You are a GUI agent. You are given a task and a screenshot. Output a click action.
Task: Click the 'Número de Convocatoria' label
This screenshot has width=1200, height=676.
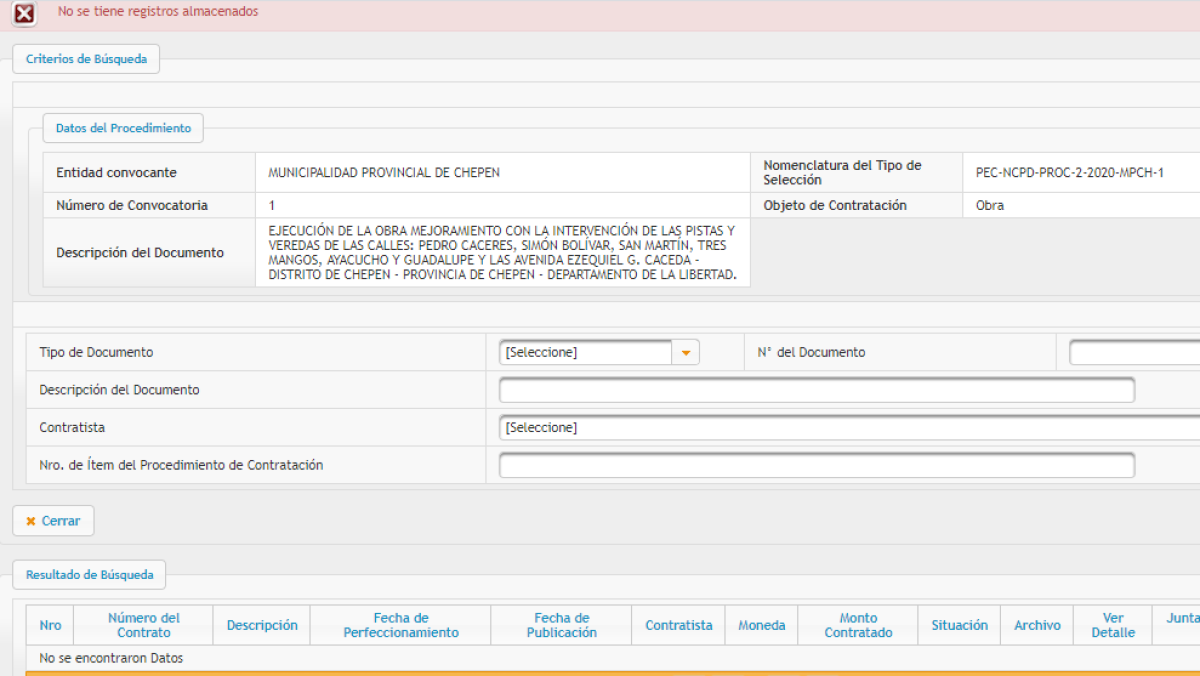pyautogui.click(x=132, y=205)
